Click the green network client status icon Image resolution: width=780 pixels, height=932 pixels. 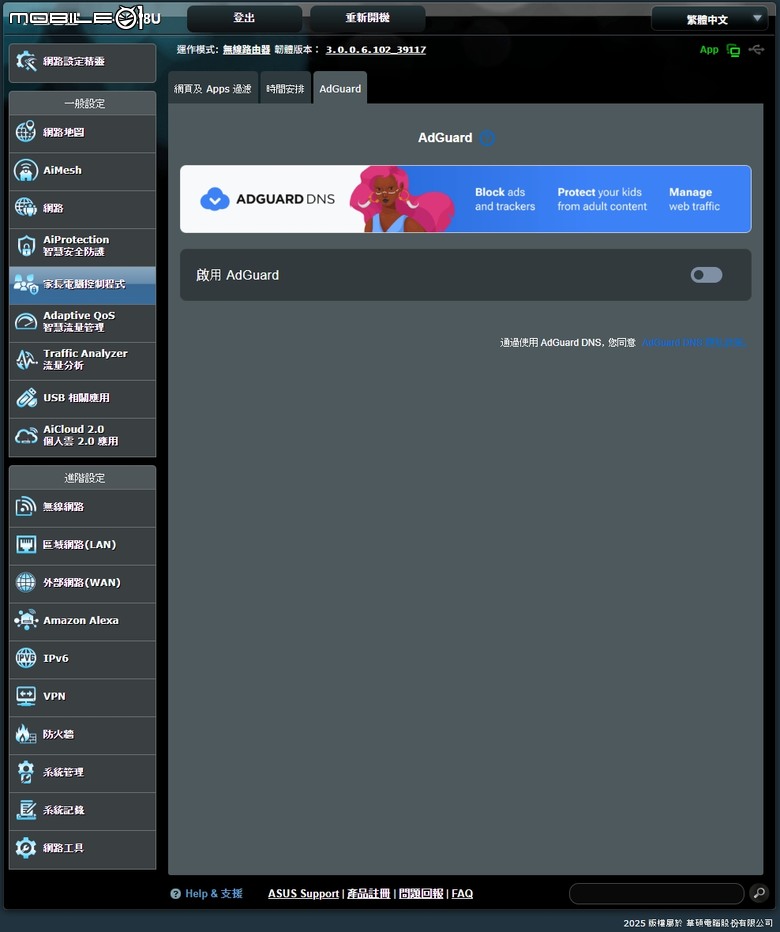[x=734, y=51]
